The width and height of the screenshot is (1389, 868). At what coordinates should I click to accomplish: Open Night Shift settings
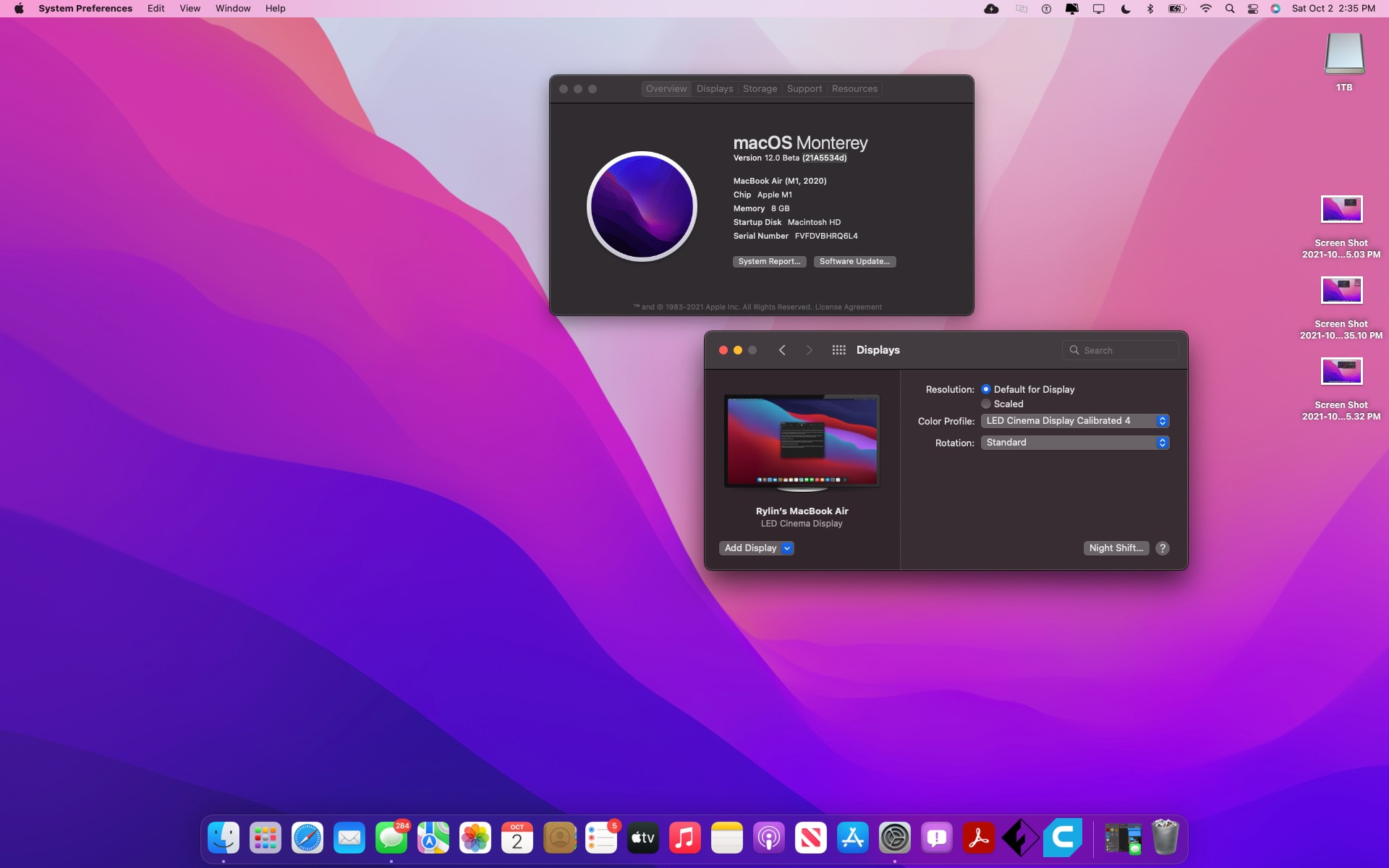pyautogui.click(x=1116, y=548)
